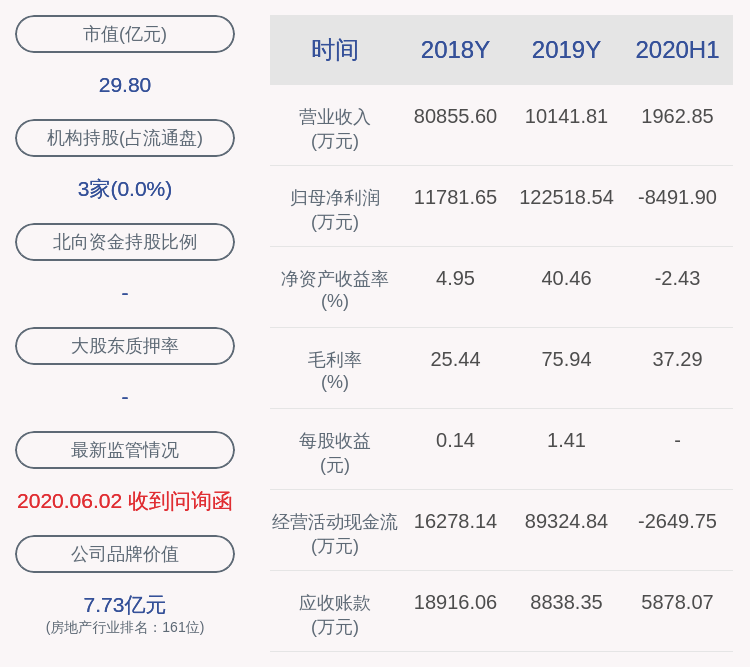Click cash flow value 16278.14
This screenshot has width=750, height=667.
[455, 521]
